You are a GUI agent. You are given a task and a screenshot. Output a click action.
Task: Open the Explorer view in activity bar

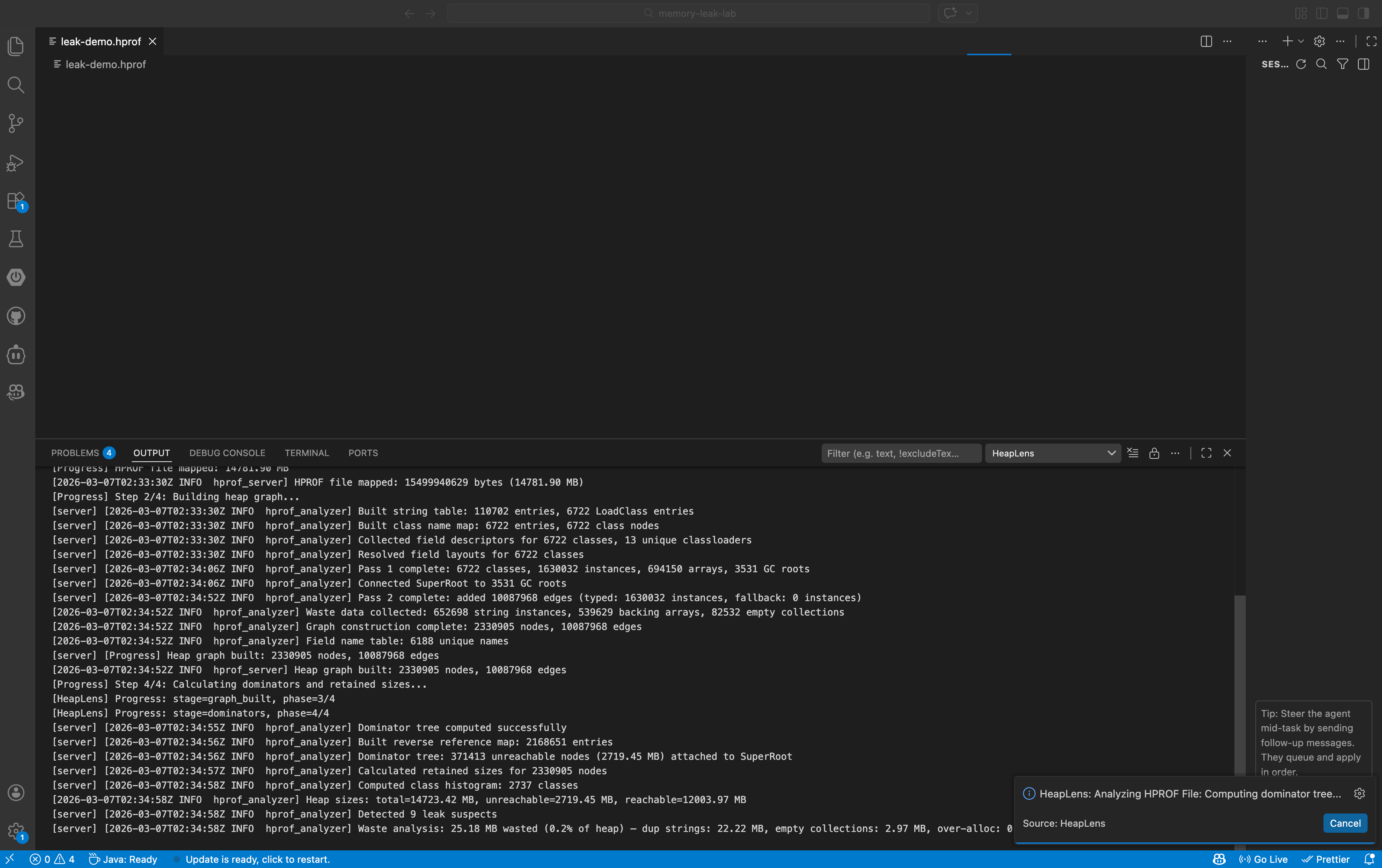[x=16, y=46]
